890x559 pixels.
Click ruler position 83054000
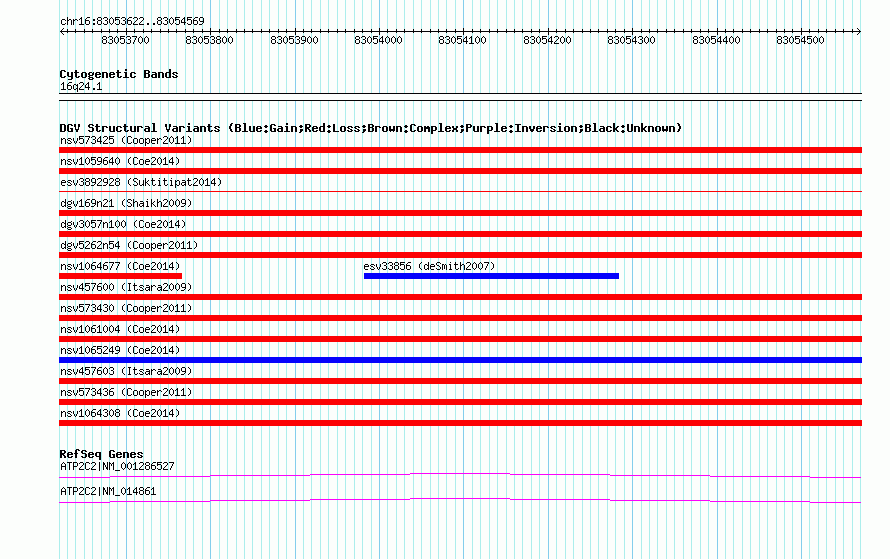(x=379, y=40)
